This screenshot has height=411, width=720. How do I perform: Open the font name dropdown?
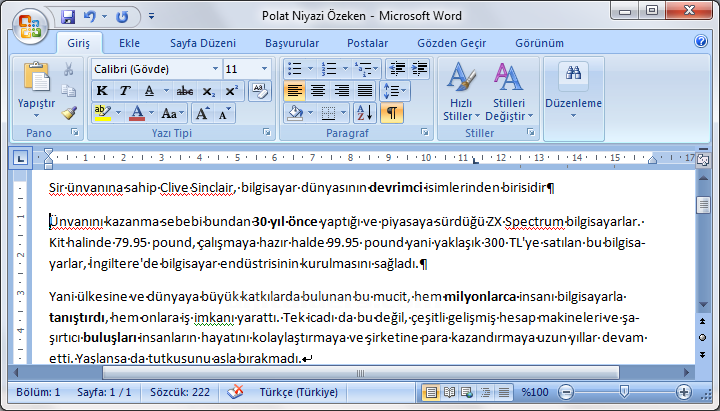tap(215, 69)
